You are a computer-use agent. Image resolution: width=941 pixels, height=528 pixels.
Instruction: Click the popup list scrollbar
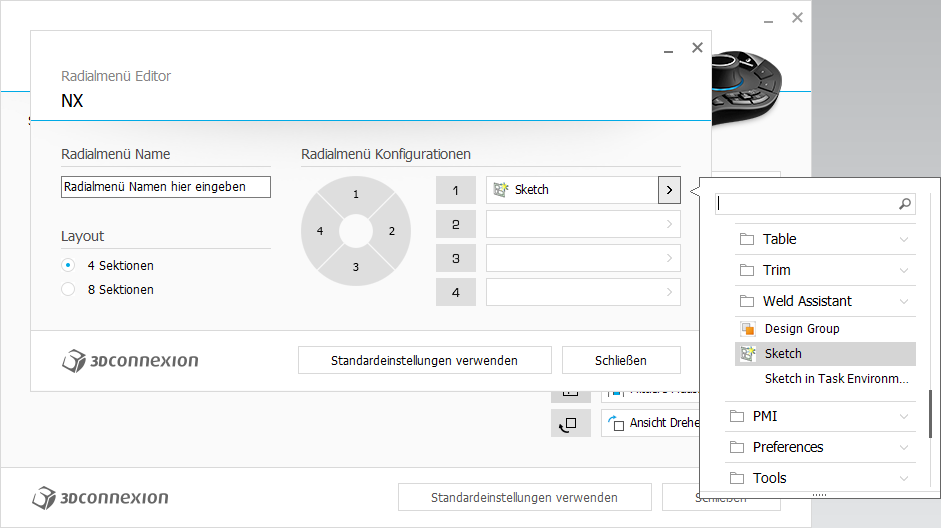[930, 414]
